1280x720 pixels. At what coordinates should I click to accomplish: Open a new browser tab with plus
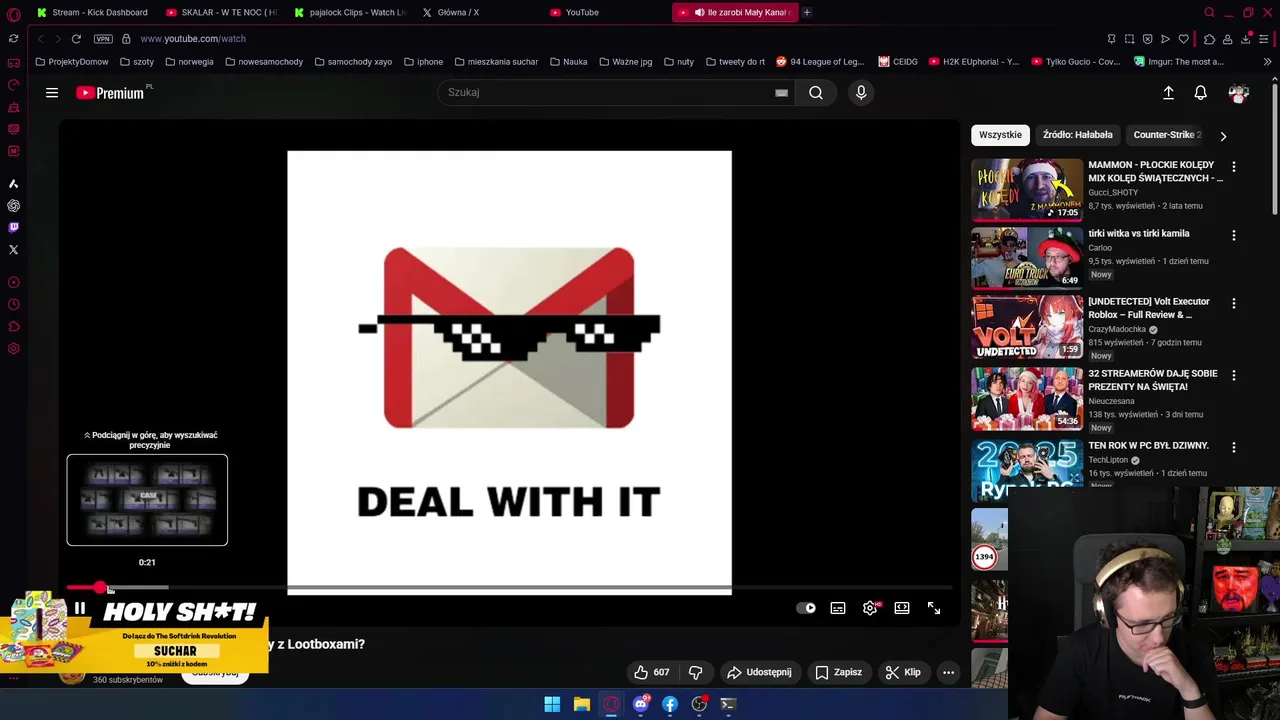(807, 12)
